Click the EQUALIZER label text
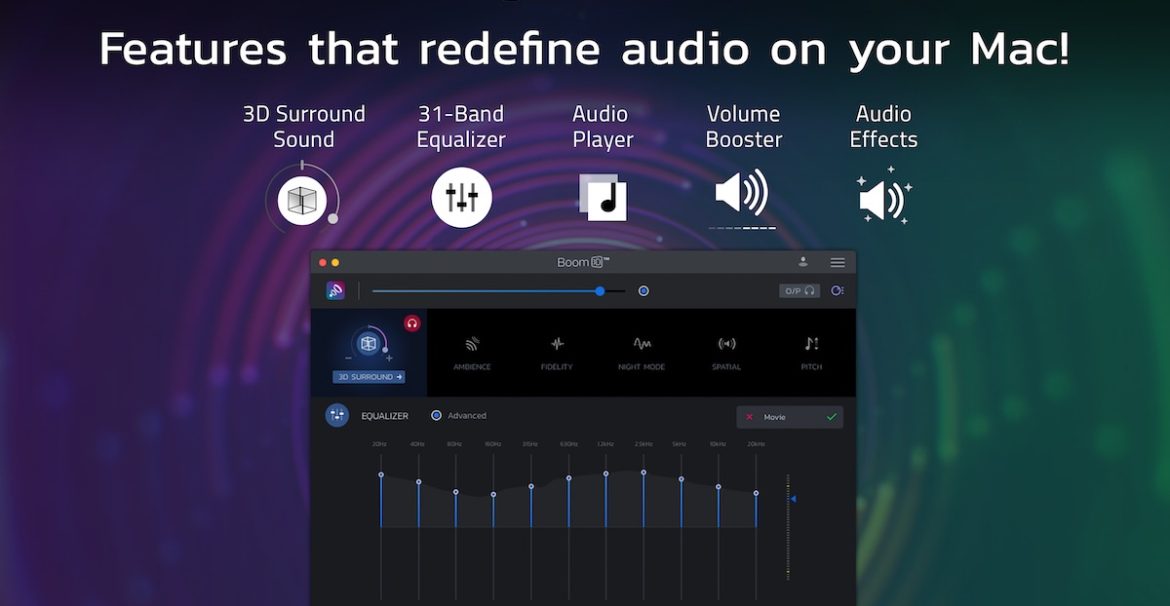 (385, 416)
